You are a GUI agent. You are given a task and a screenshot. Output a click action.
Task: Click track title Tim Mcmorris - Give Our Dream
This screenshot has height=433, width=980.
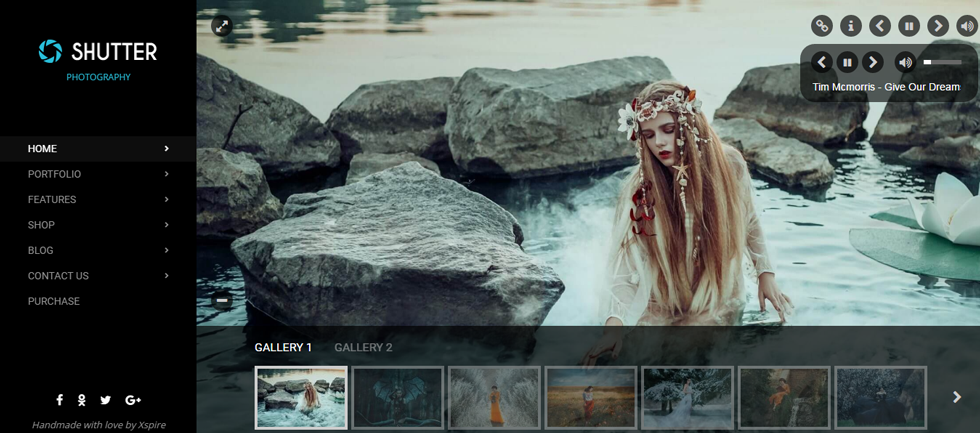[886, 87]
